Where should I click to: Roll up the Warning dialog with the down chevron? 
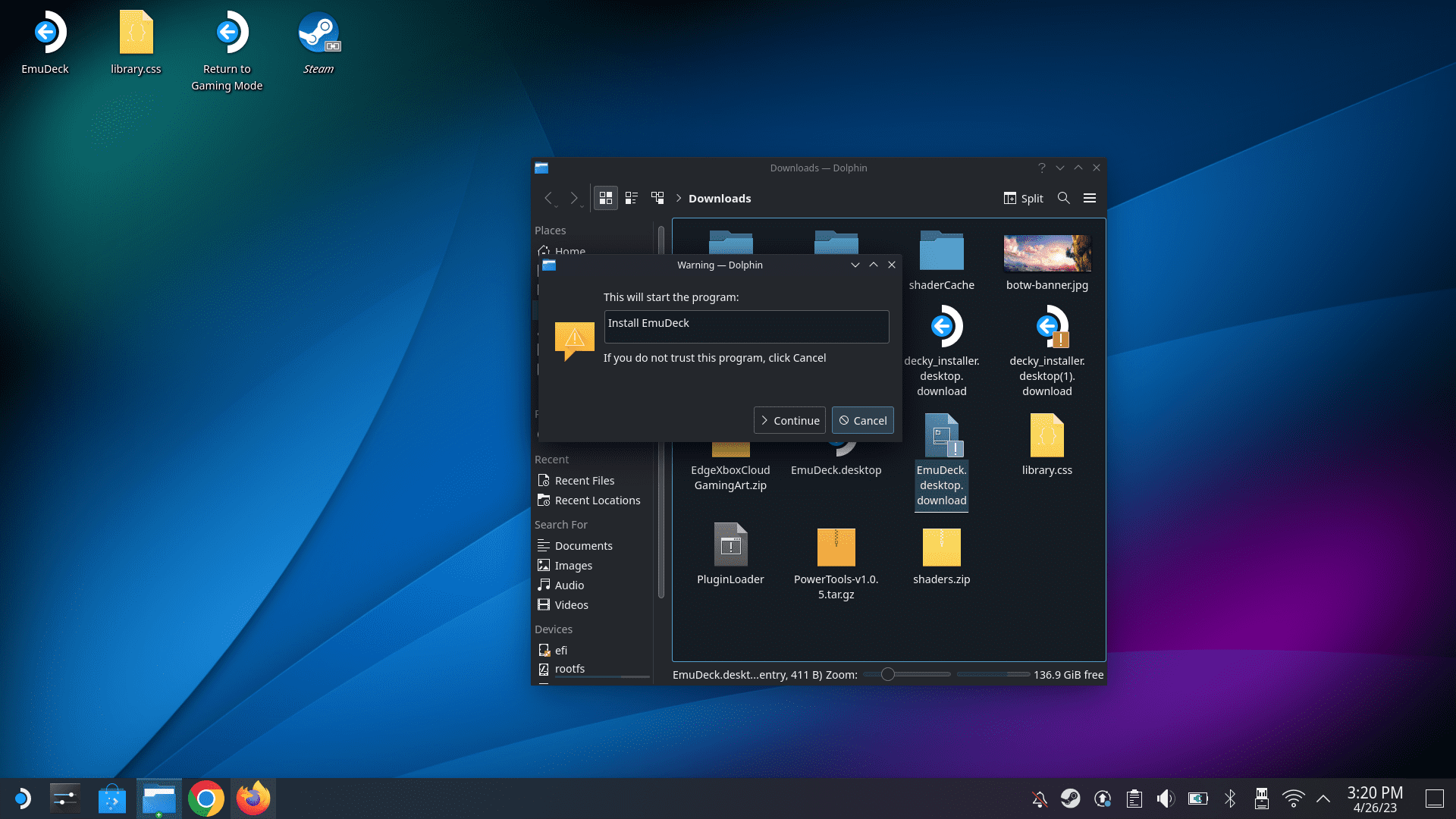(x=855, y=265)
